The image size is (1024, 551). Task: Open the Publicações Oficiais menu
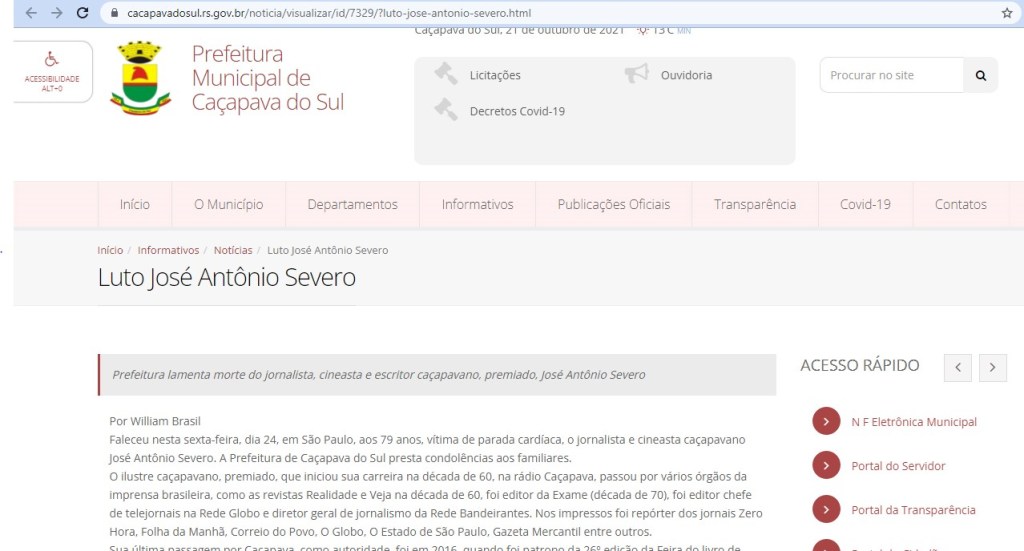click(x=613, y=204)
